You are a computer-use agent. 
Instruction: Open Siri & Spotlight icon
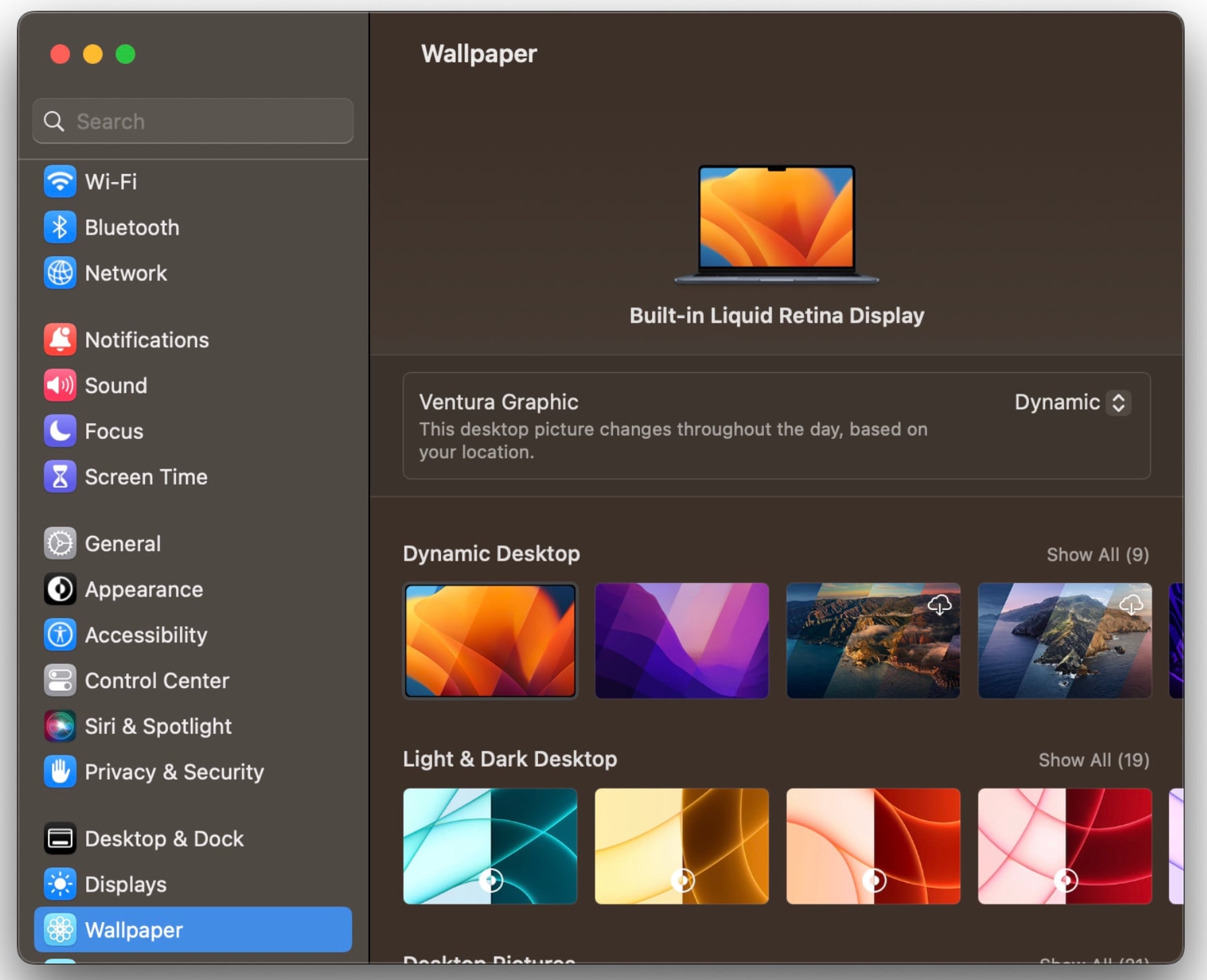pyautogui.click(x=60, y=726)
